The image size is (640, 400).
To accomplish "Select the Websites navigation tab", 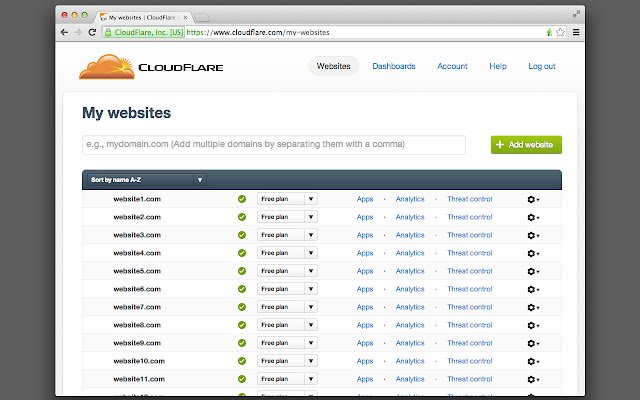I will 333,66.
